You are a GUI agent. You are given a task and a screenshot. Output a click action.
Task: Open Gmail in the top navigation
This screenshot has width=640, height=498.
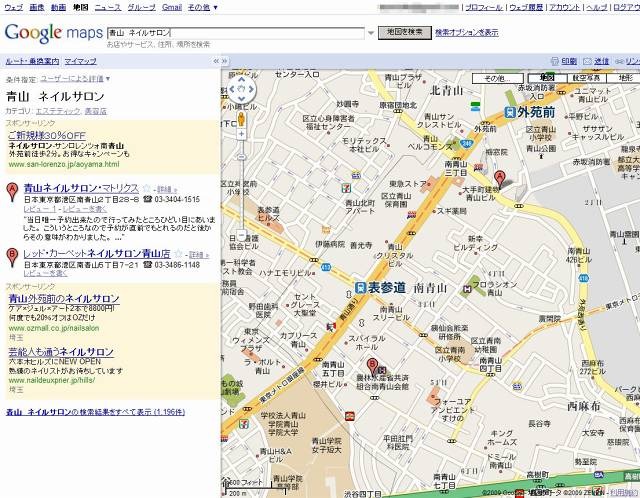[171, 7]
